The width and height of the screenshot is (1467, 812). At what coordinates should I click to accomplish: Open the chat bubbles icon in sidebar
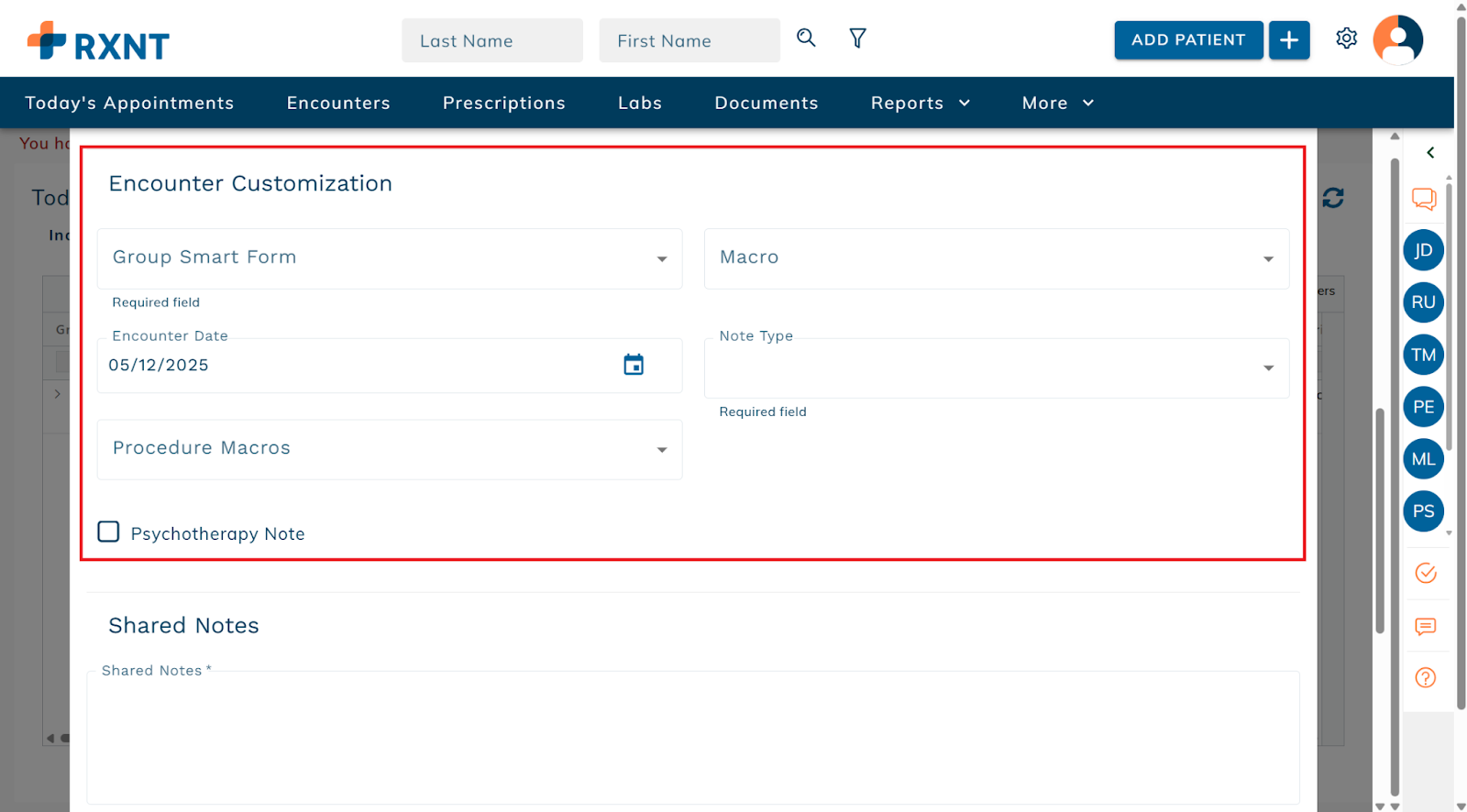1424,199
